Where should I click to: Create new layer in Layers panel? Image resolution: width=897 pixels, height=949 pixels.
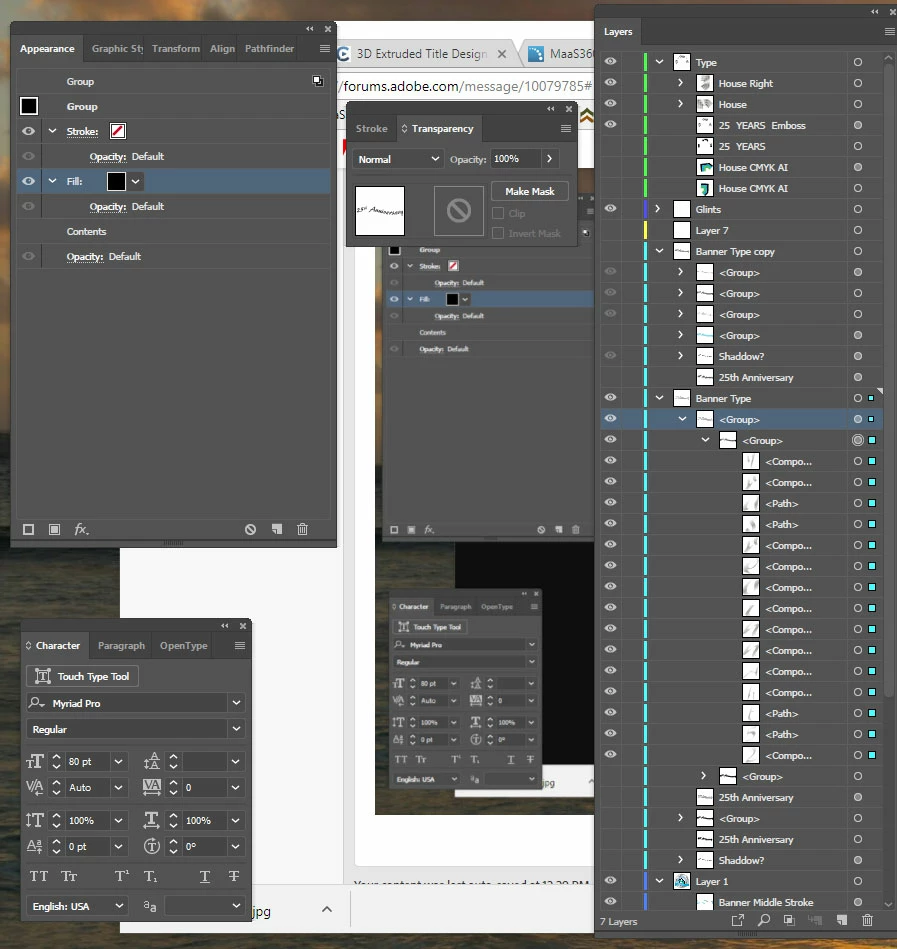[x=842, y=921]
